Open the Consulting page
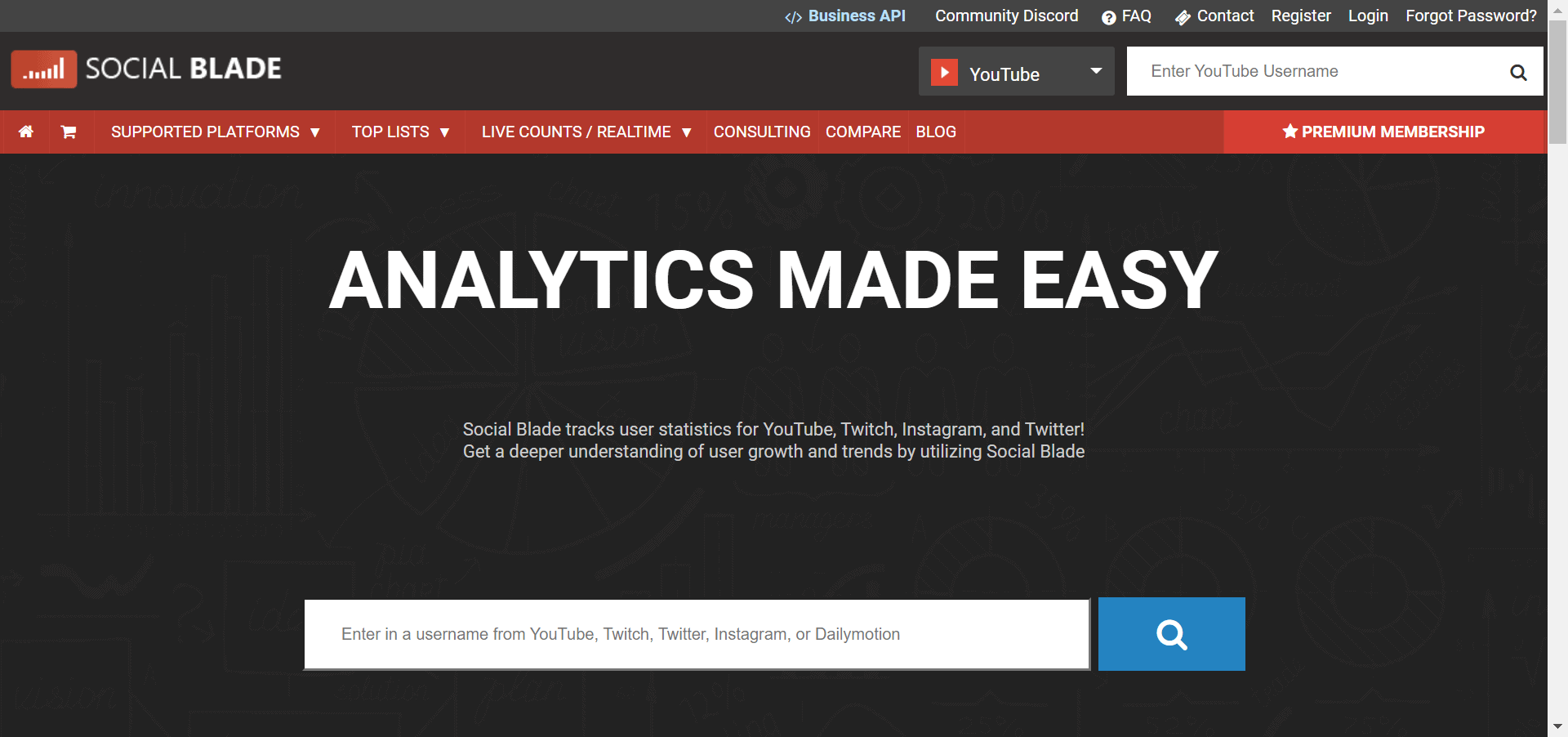 pyautogui.click(x=762, y=132)
